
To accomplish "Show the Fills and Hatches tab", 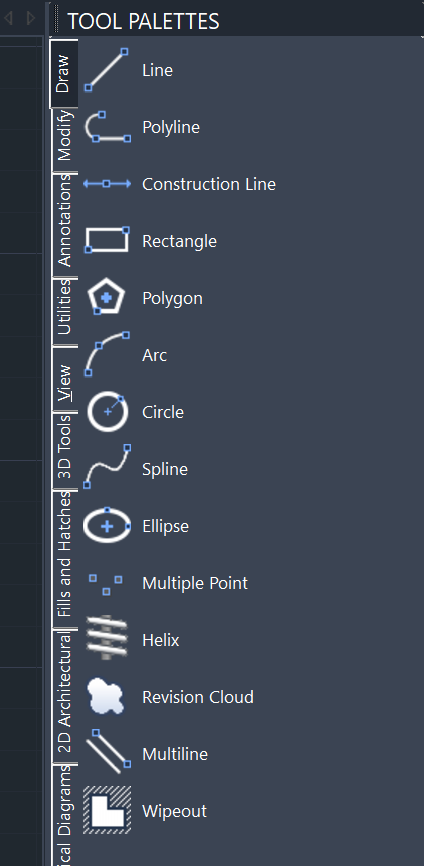I will click(x=65, y=554).
